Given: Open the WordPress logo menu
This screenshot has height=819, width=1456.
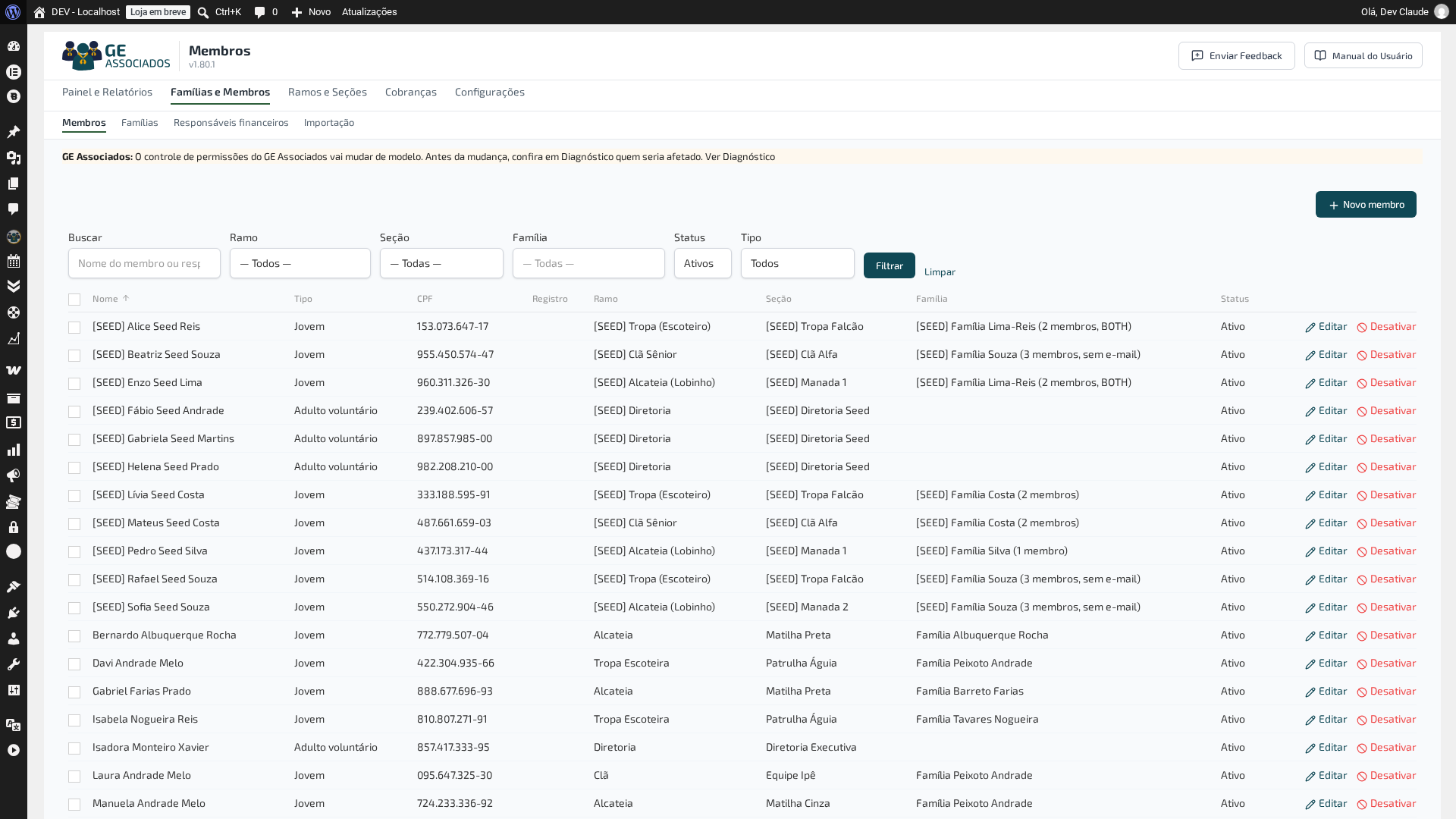Looking at the screenshot, I should point(13,12).
